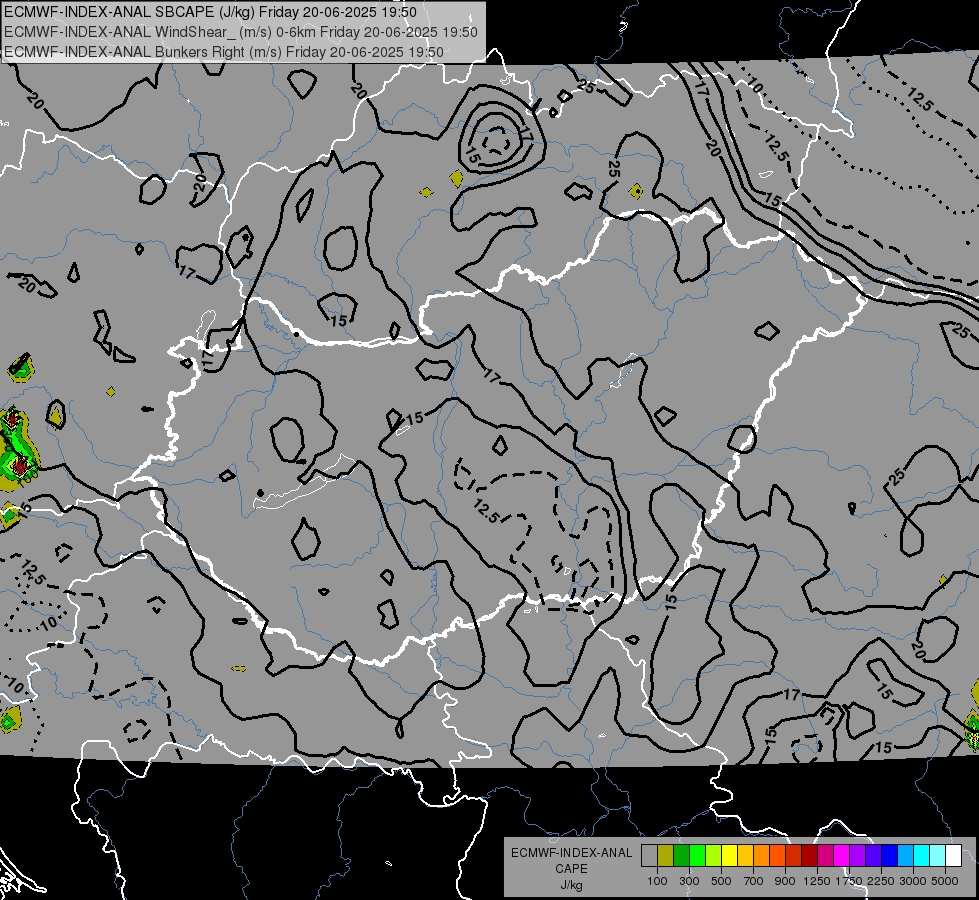The image size is (979, 900).
Task: Pick the dark red legend swatch
Action: (x=810, y=856)
